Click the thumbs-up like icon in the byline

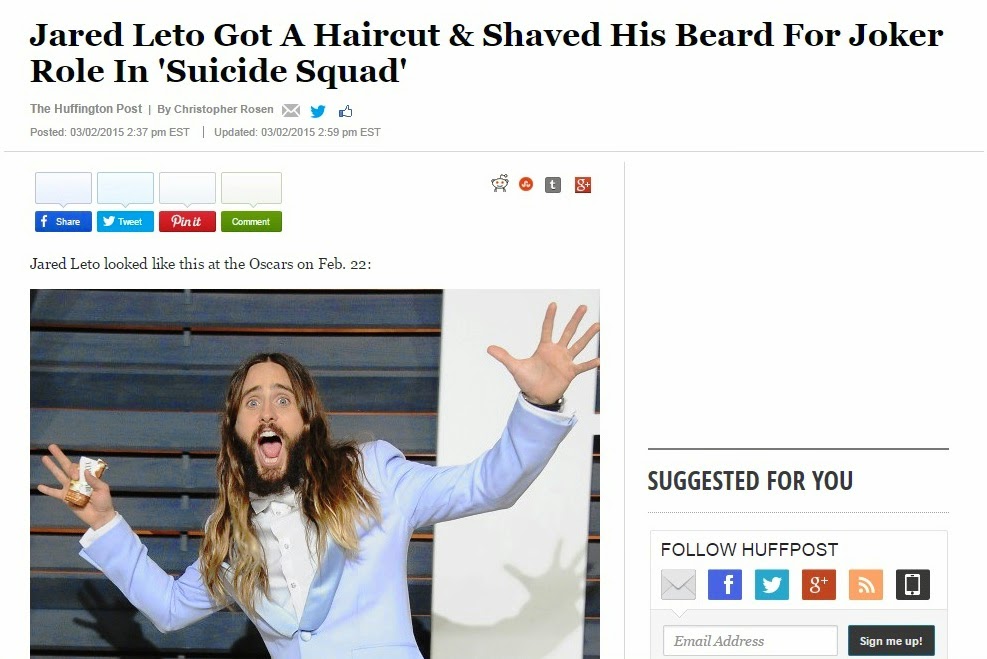(x=346, y=111)
